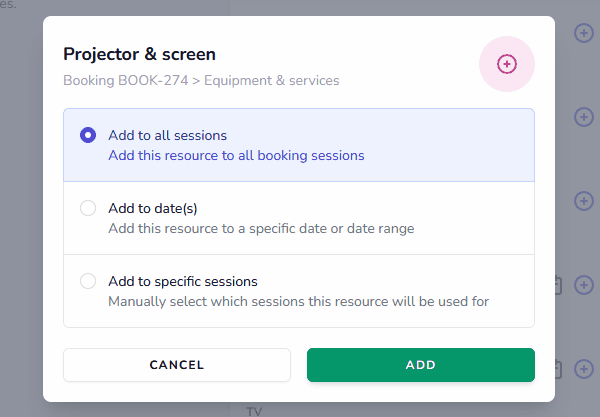Click plus-circle icon right of 'Add to specific sessions'
Screen dimensions: 600x417
coord(584,285)
